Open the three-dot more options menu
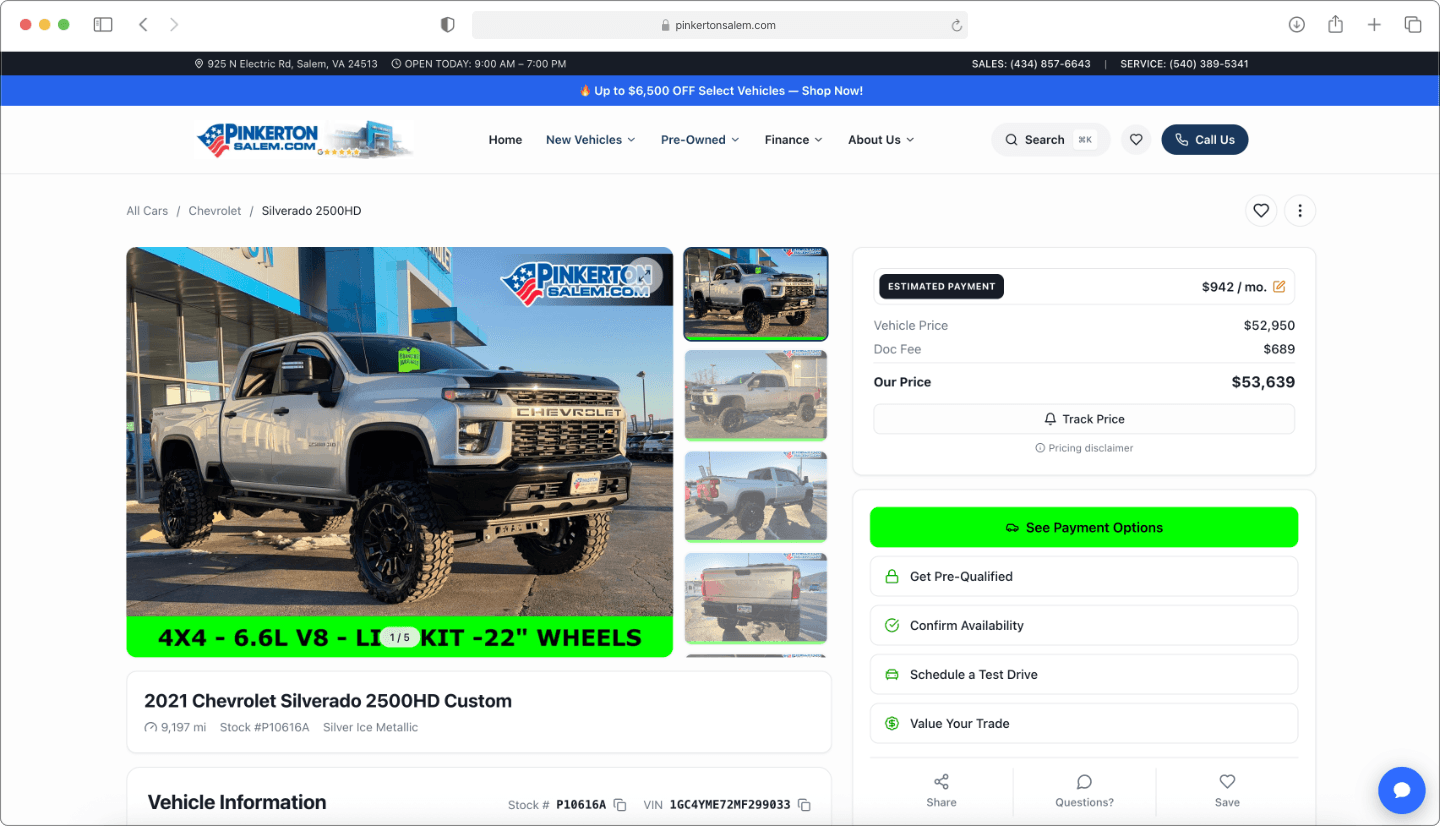 point(1300,211)
